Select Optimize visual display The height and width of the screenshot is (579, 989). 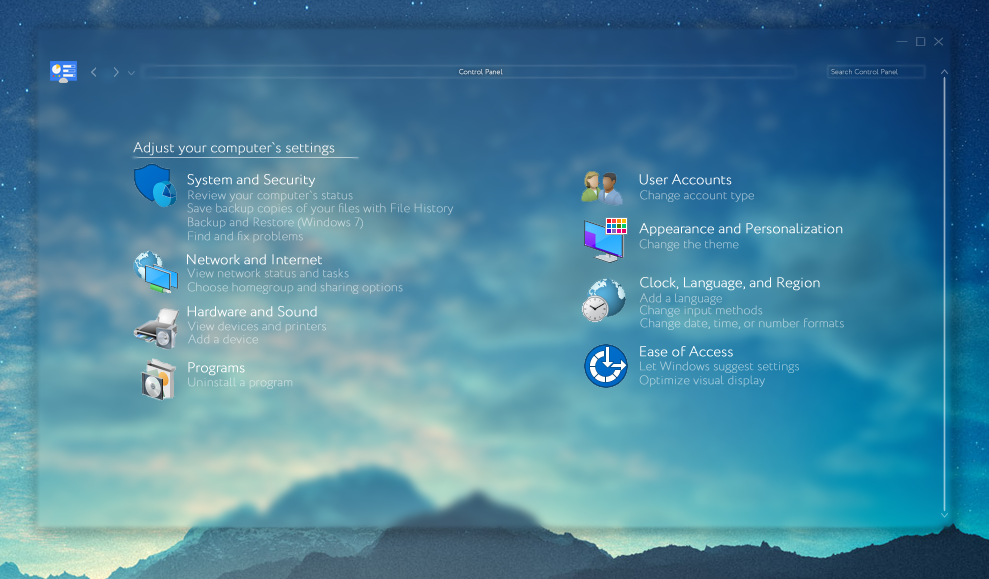point(702,380)
